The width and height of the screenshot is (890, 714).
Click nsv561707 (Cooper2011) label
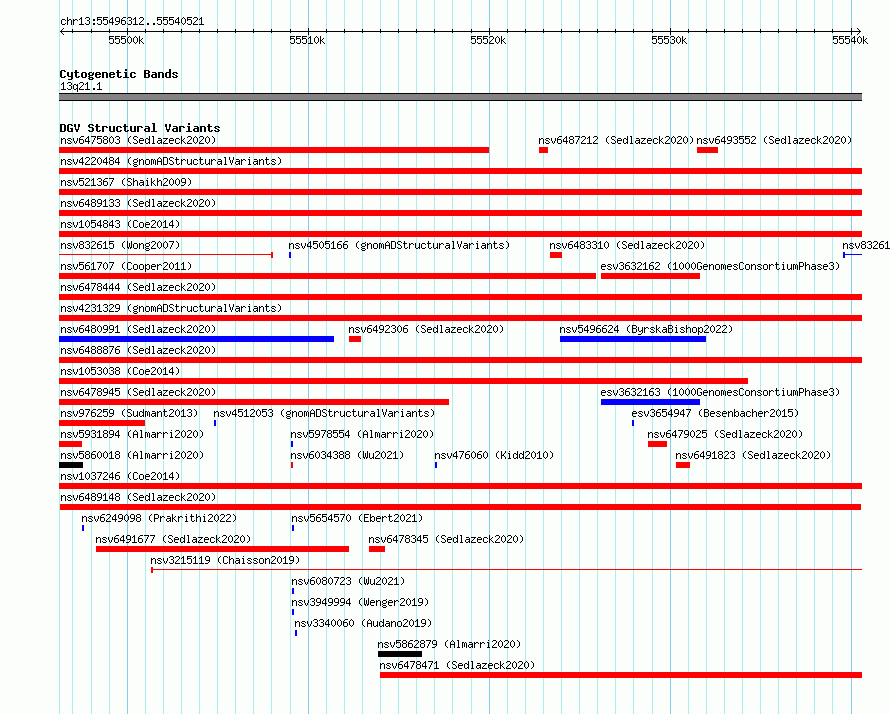126,266
